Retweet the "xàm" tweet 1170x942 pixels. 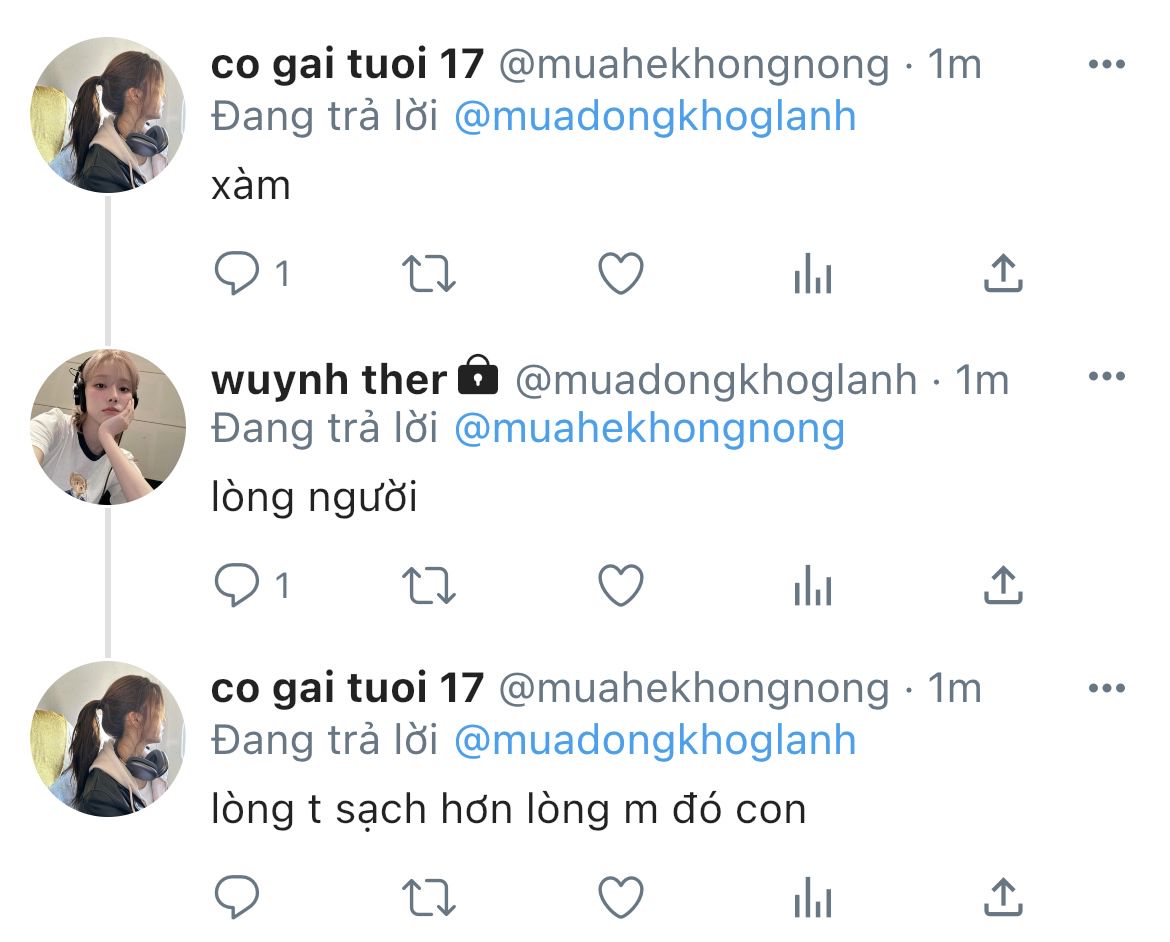[428, 273]
